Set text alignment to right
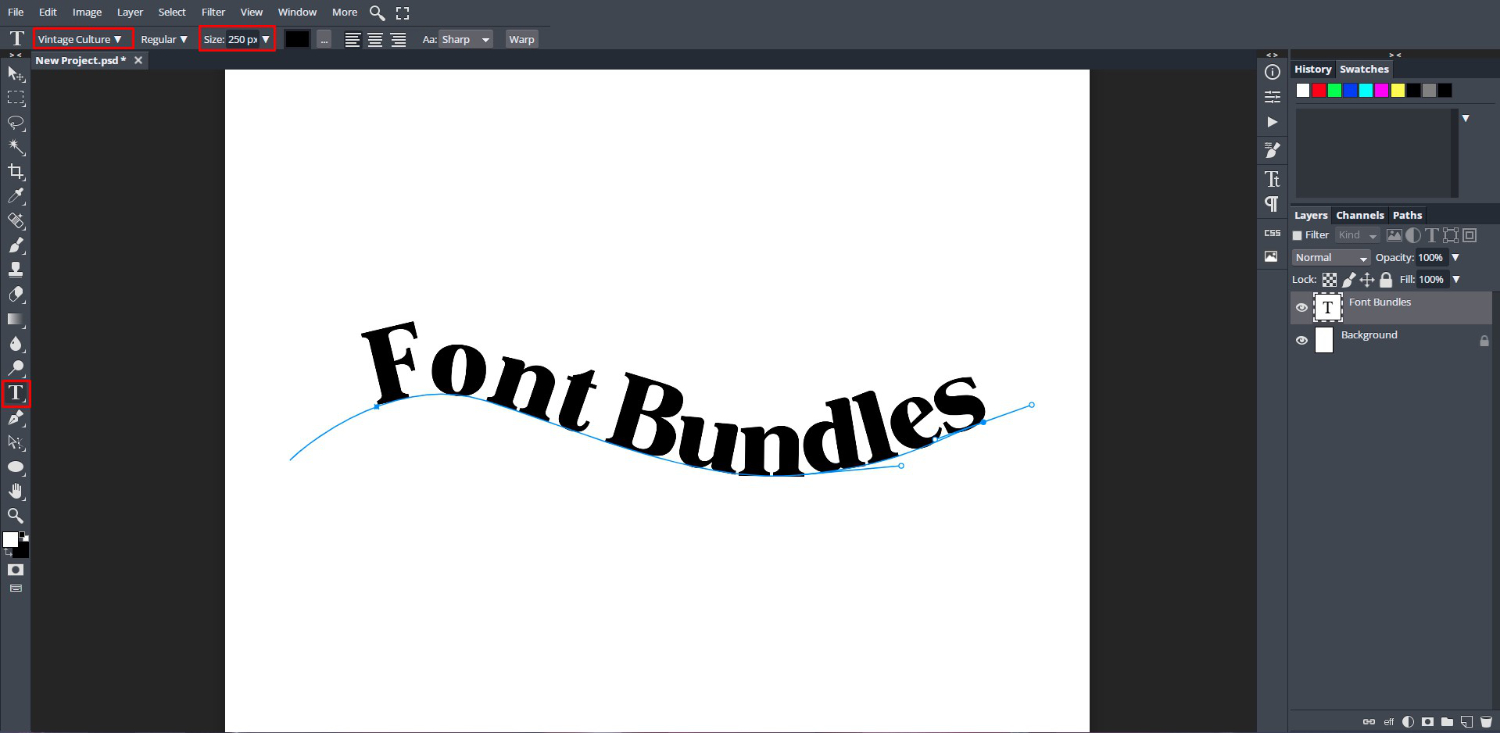Image resolution: width=1500 pixels, height=733 pixels. click(x=398, y=40)
